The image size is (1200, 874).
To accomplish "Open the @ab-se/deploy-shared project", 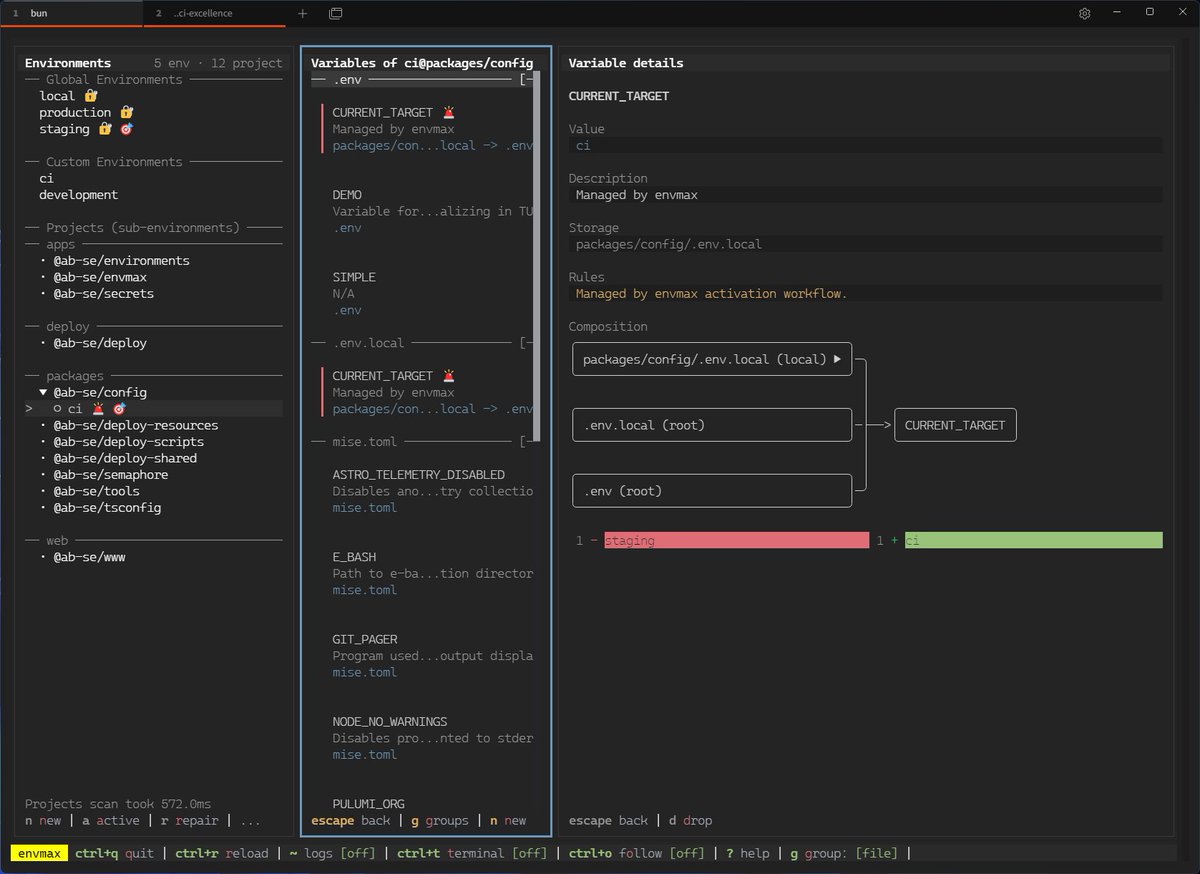I will (x=125, y=458).
